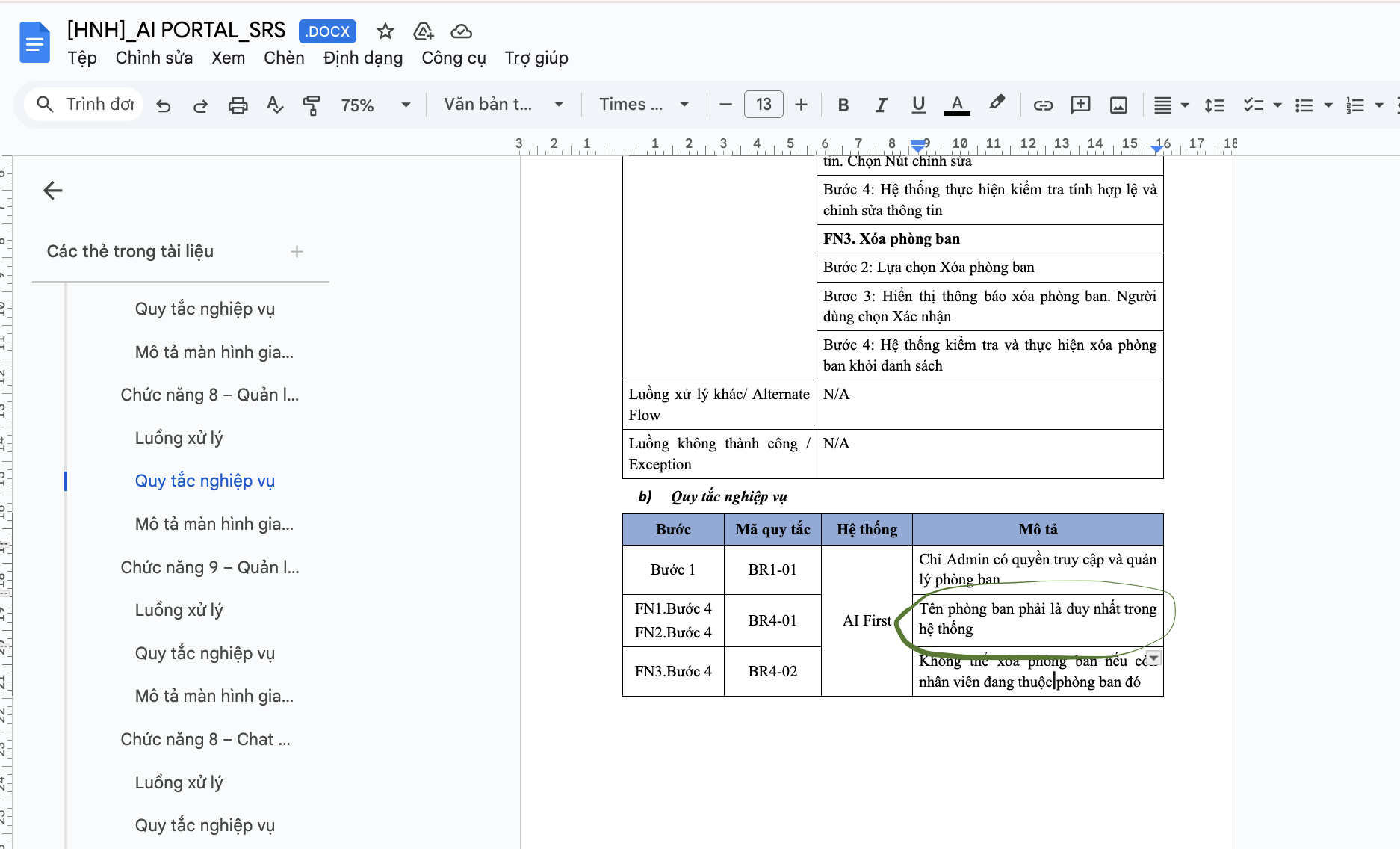1400x849 pixels.
Task: Insert an image with the picture icon
Action: (x=1118, y=105)
